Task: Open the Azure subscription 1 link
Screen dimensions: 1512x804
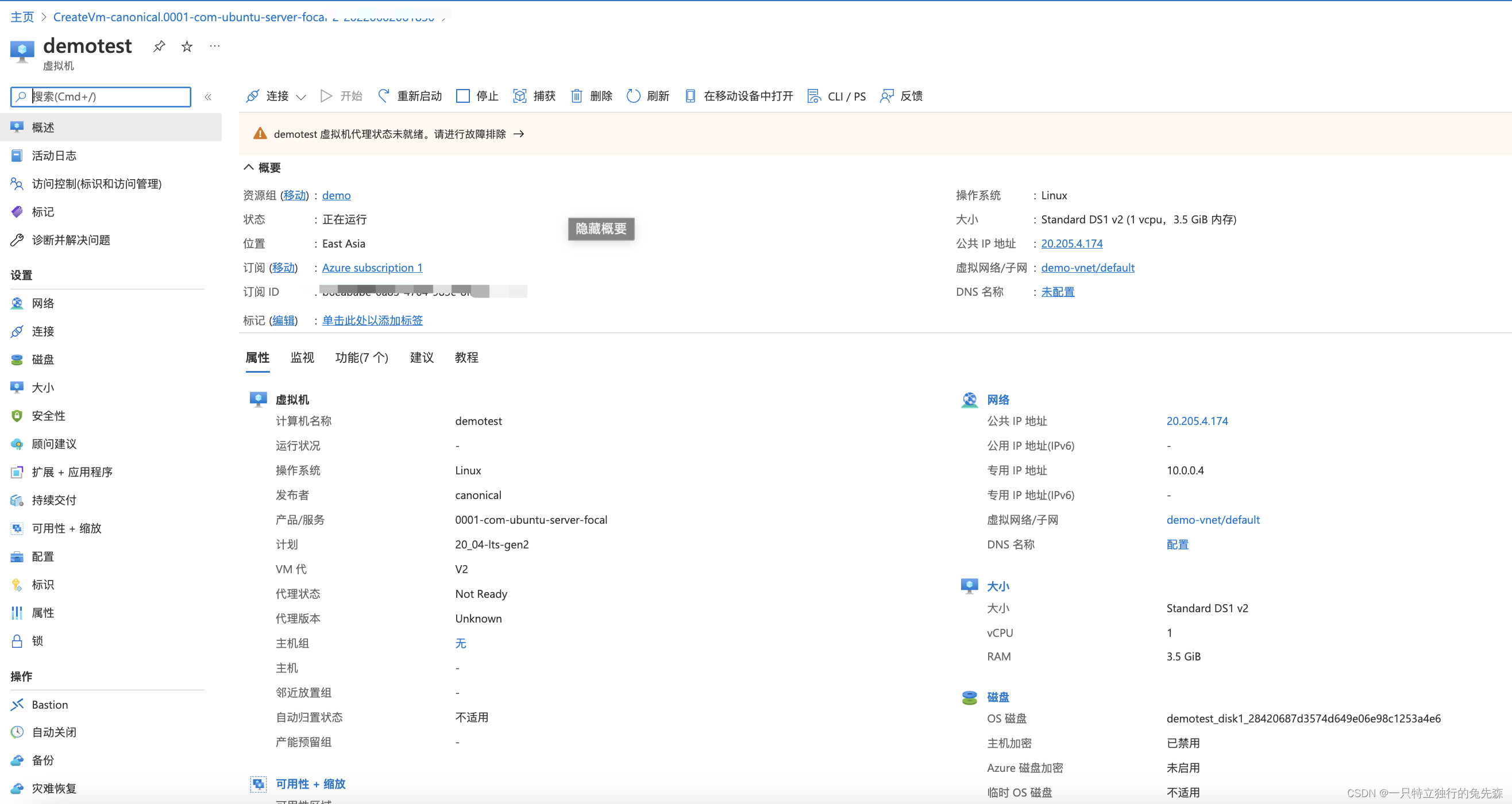Action: click(372, 268)
